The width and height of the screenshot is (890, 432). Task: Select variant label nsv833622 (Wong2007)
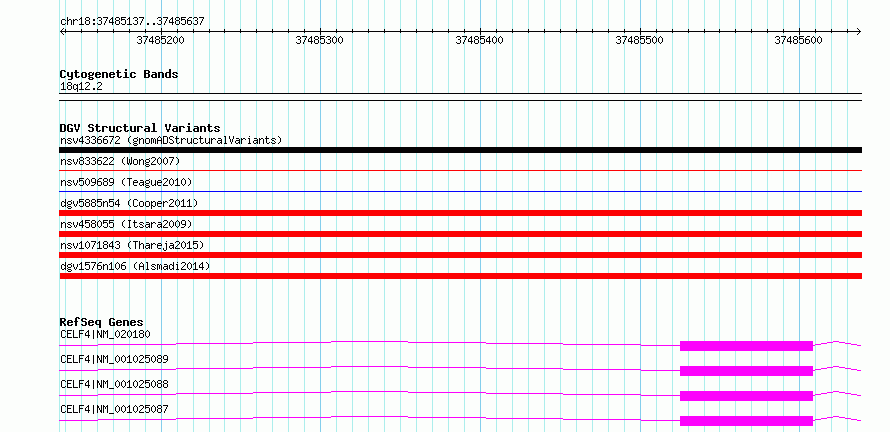[x=120, y=161]
